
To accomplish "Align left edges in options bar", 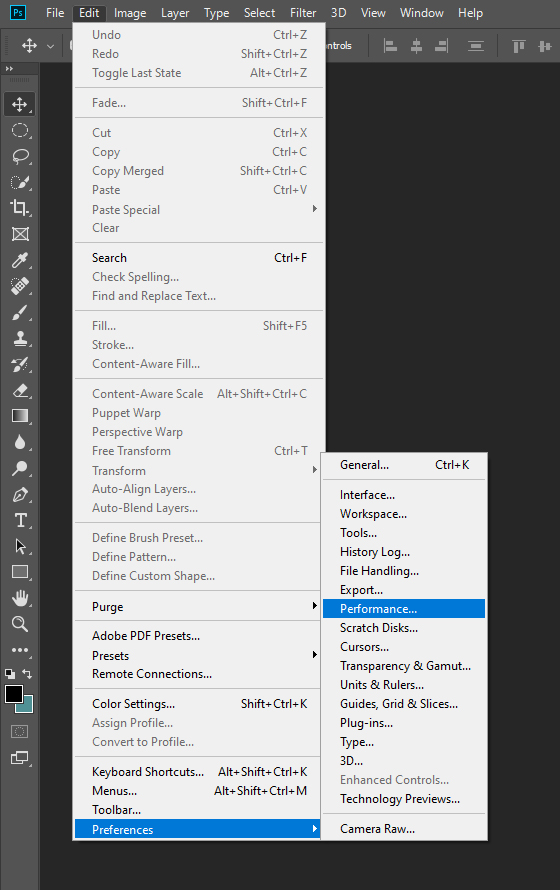I will click(390, 46).
